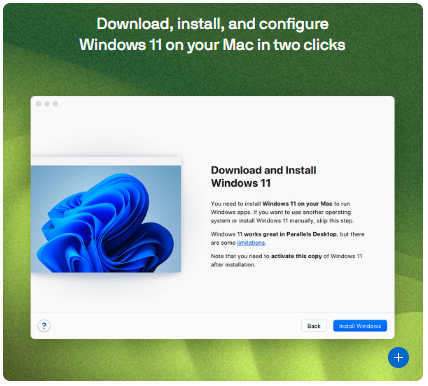Click the 'Download and Install Windows 11' heading
The image size is (428, 386).
[263, 177]
